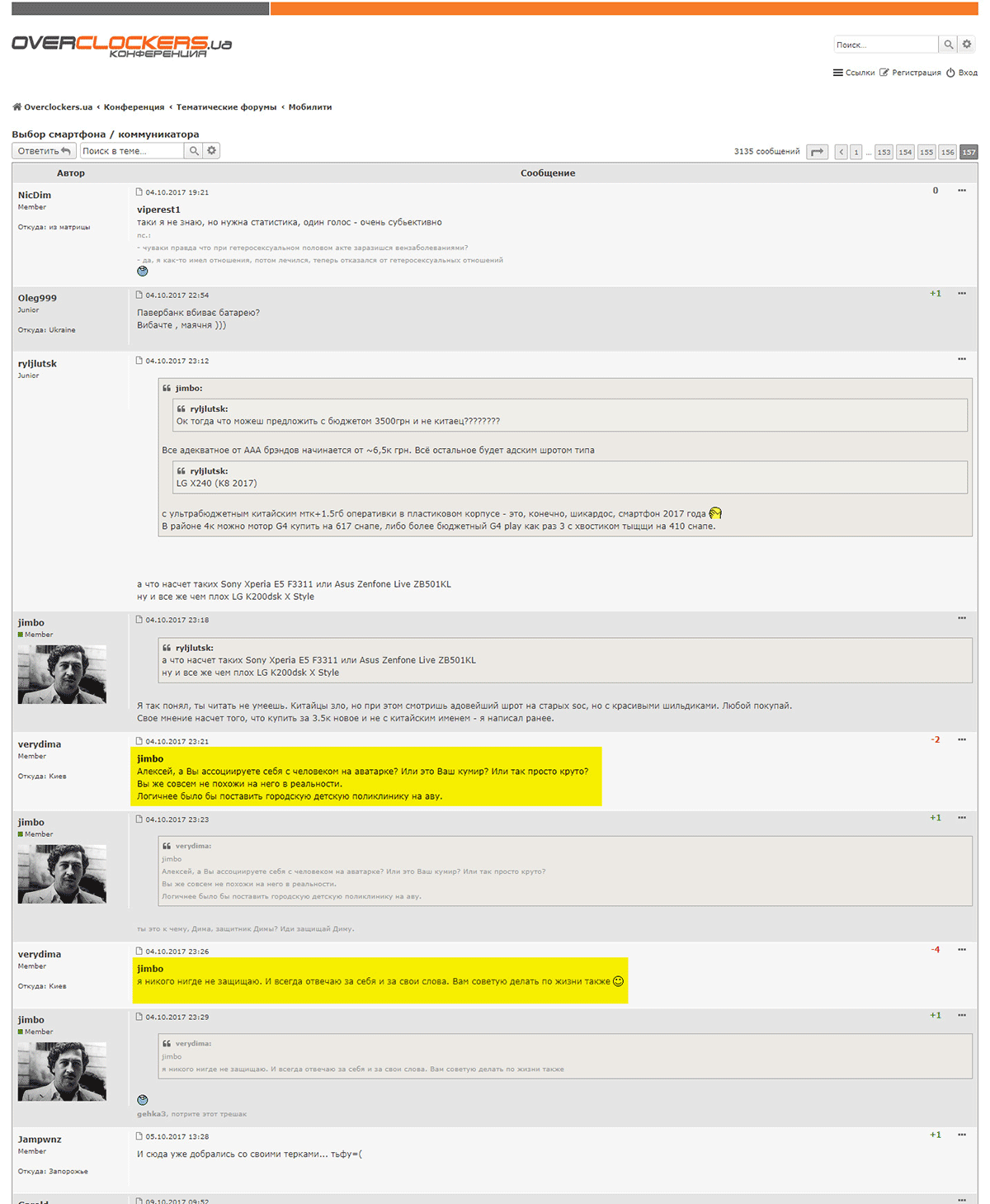Open the Overclockers.ua logo homepage
This screenshot has height=1204, width=990.
[122, 45]
